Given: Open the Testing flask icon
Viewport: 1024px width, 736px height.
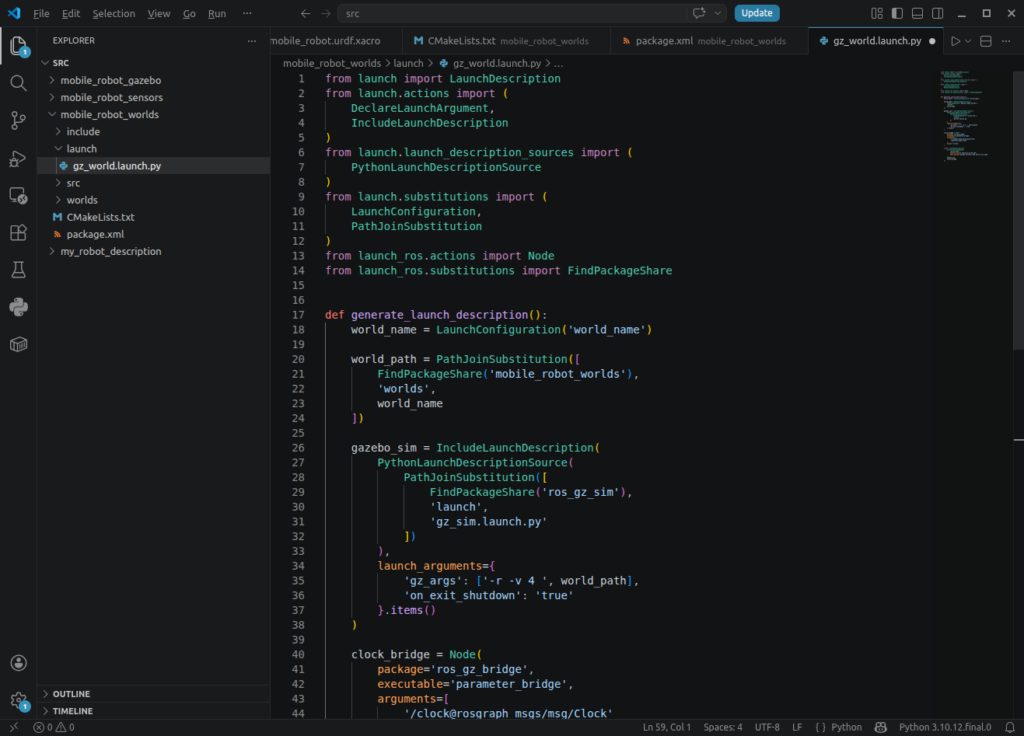Looking at the screenshot, I should click(18, 270).
